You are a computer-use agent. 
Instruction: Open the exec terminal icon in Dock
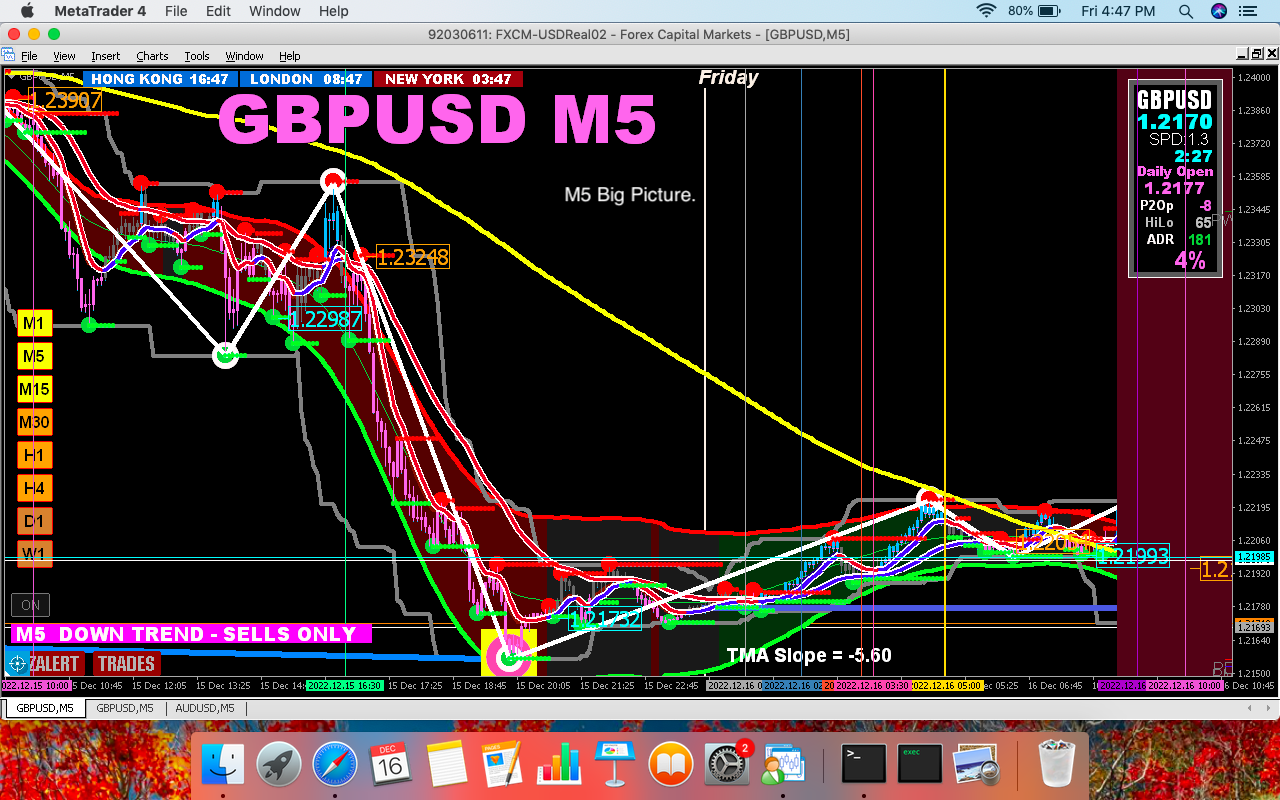click(x=920, y=765)
